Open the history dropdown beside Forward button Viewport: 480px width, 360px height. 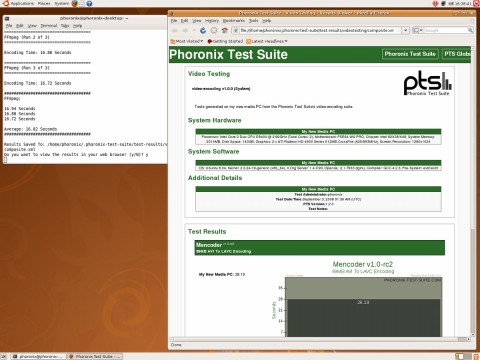click(194, 30)
